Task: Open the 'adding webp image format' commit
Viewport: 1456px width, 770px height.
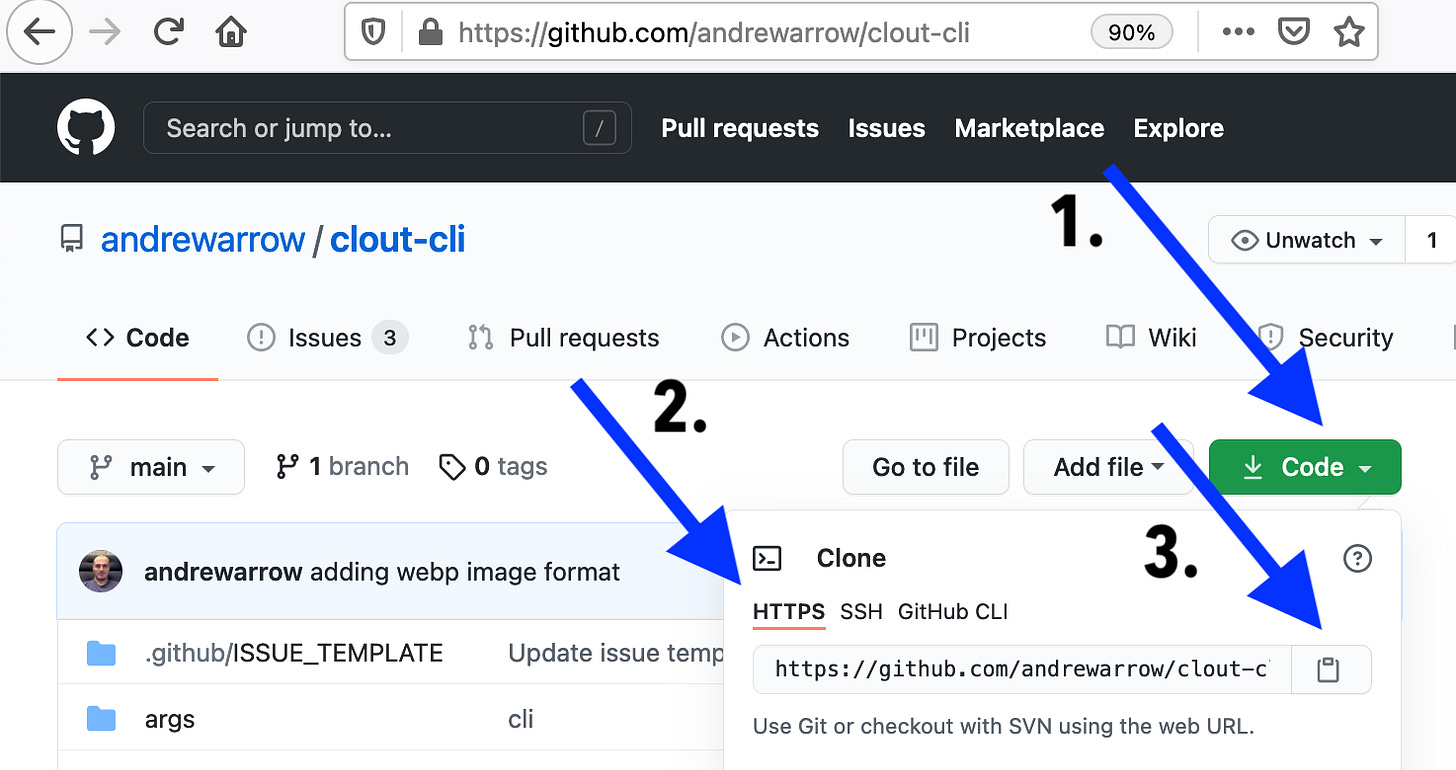Action: tap(465, 572)
